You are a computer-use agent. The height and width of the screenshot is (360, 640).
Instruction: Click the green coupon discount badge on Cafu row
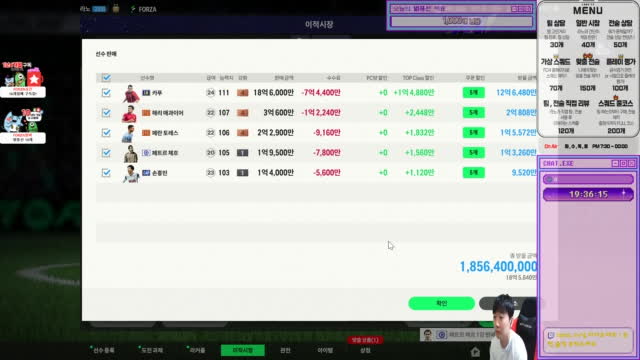pos(473,93)
